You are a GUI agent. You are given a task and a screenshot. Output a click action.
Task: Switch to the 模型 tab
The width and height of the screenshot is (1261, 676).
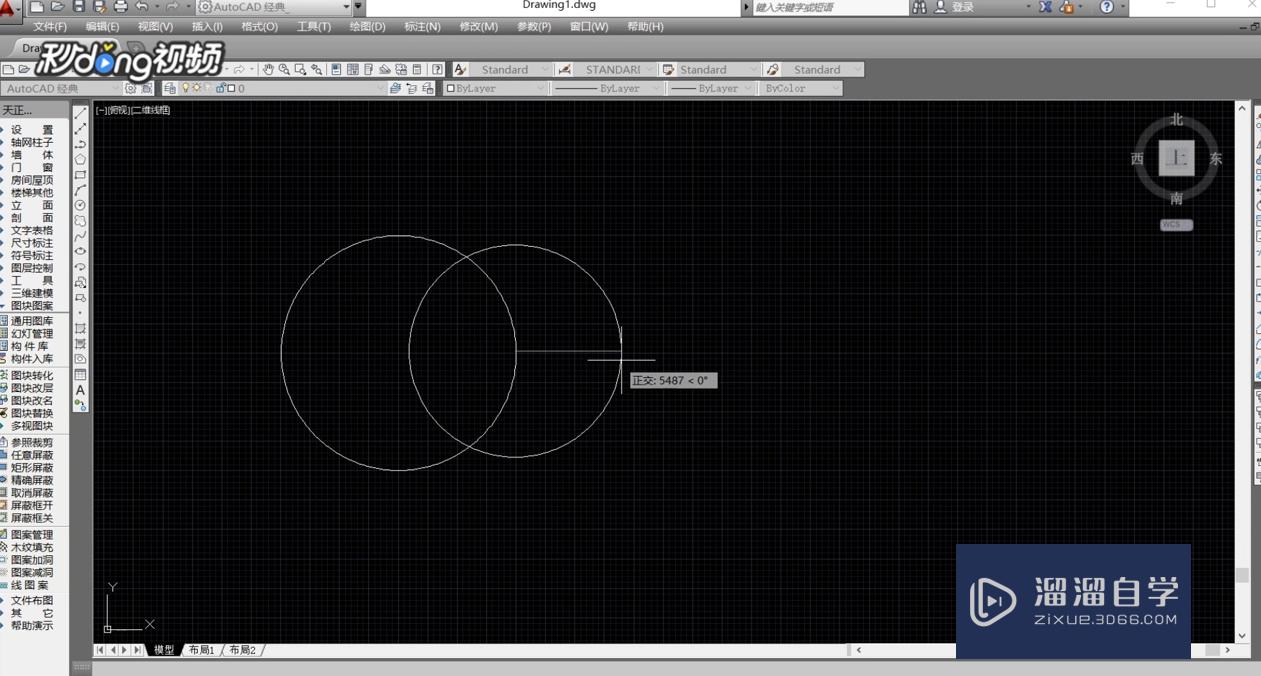pos(164,650)
